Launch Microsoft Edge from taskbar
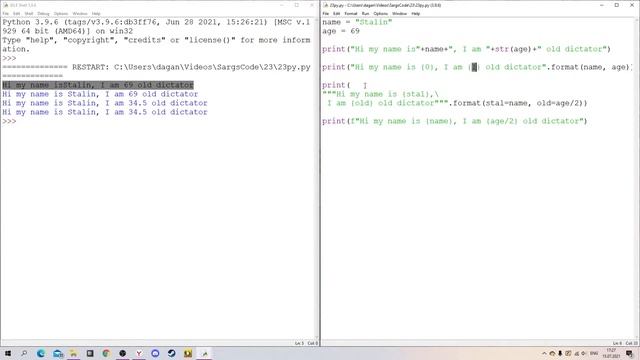 point(41,353)
